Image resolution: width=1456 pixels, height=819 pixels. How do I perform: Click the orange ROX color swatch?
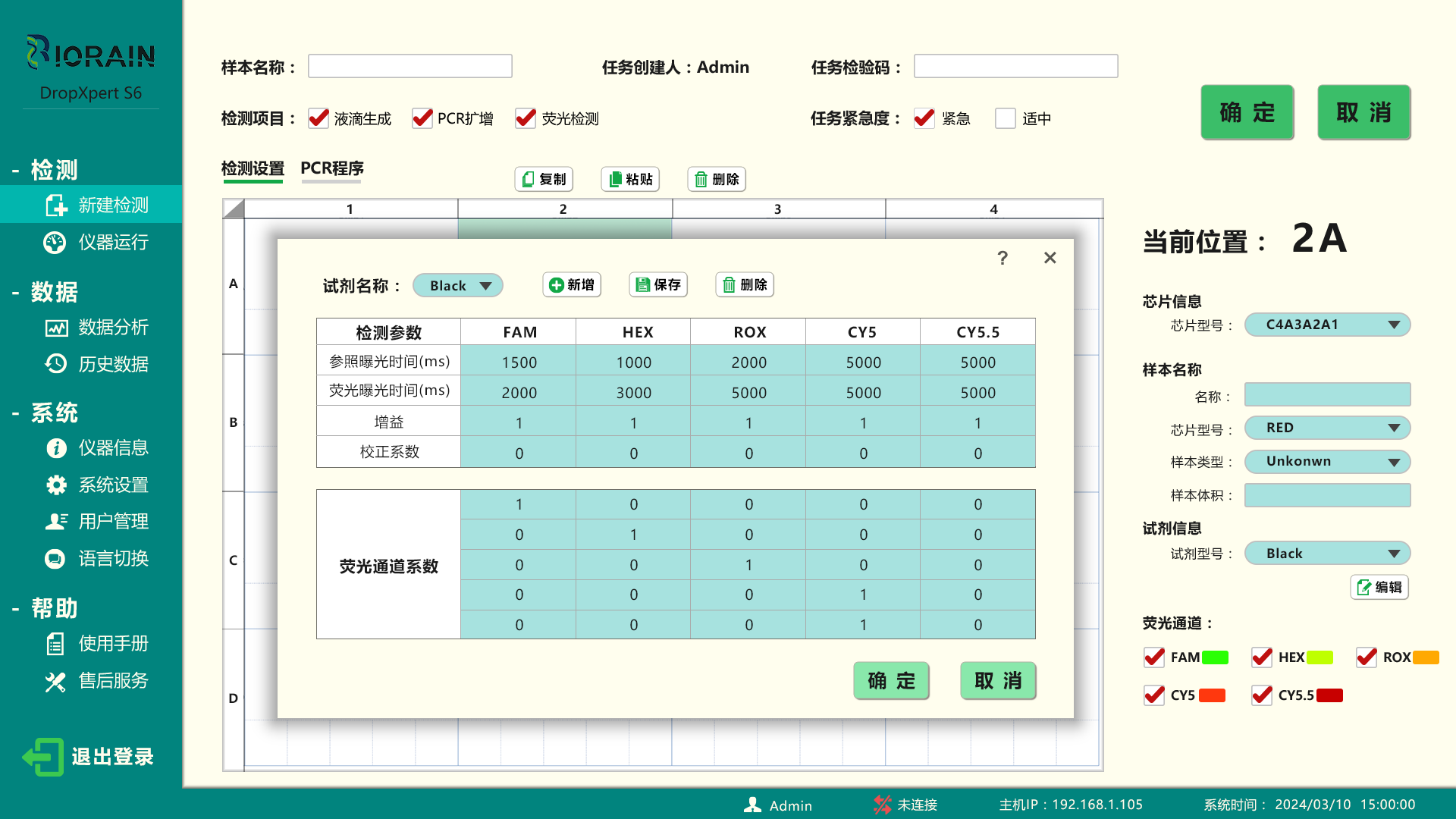click(x=1422, y=657)
